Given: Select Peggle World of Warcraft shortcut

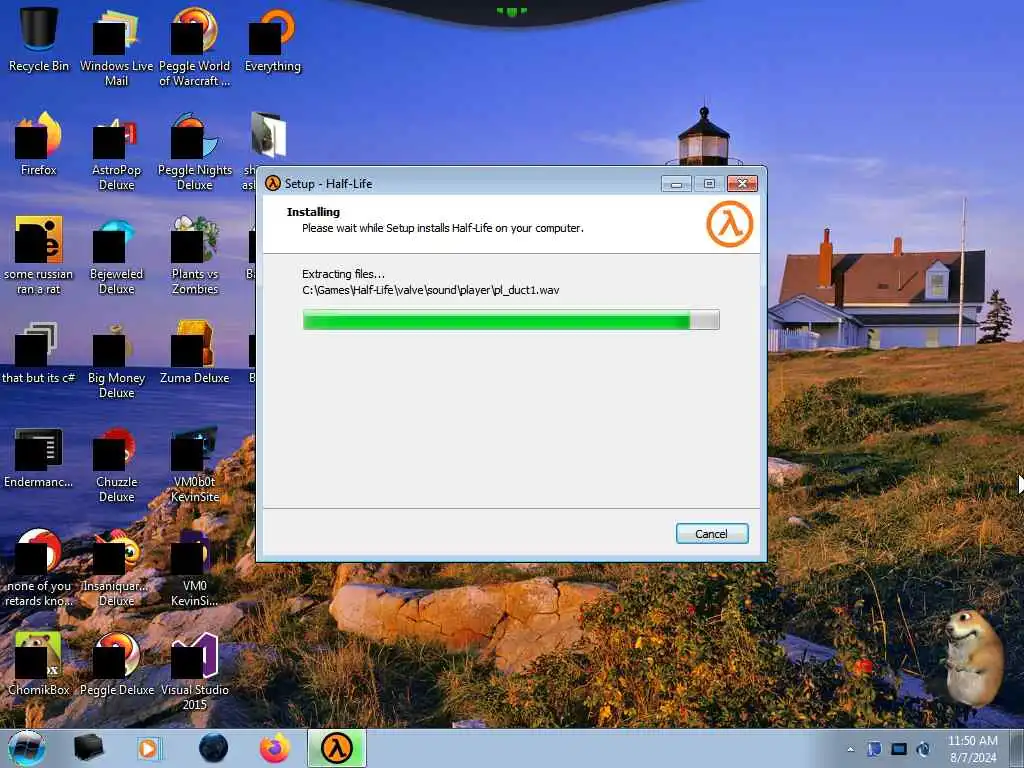Looking at the screenshot, I should [x=195, y=46].
